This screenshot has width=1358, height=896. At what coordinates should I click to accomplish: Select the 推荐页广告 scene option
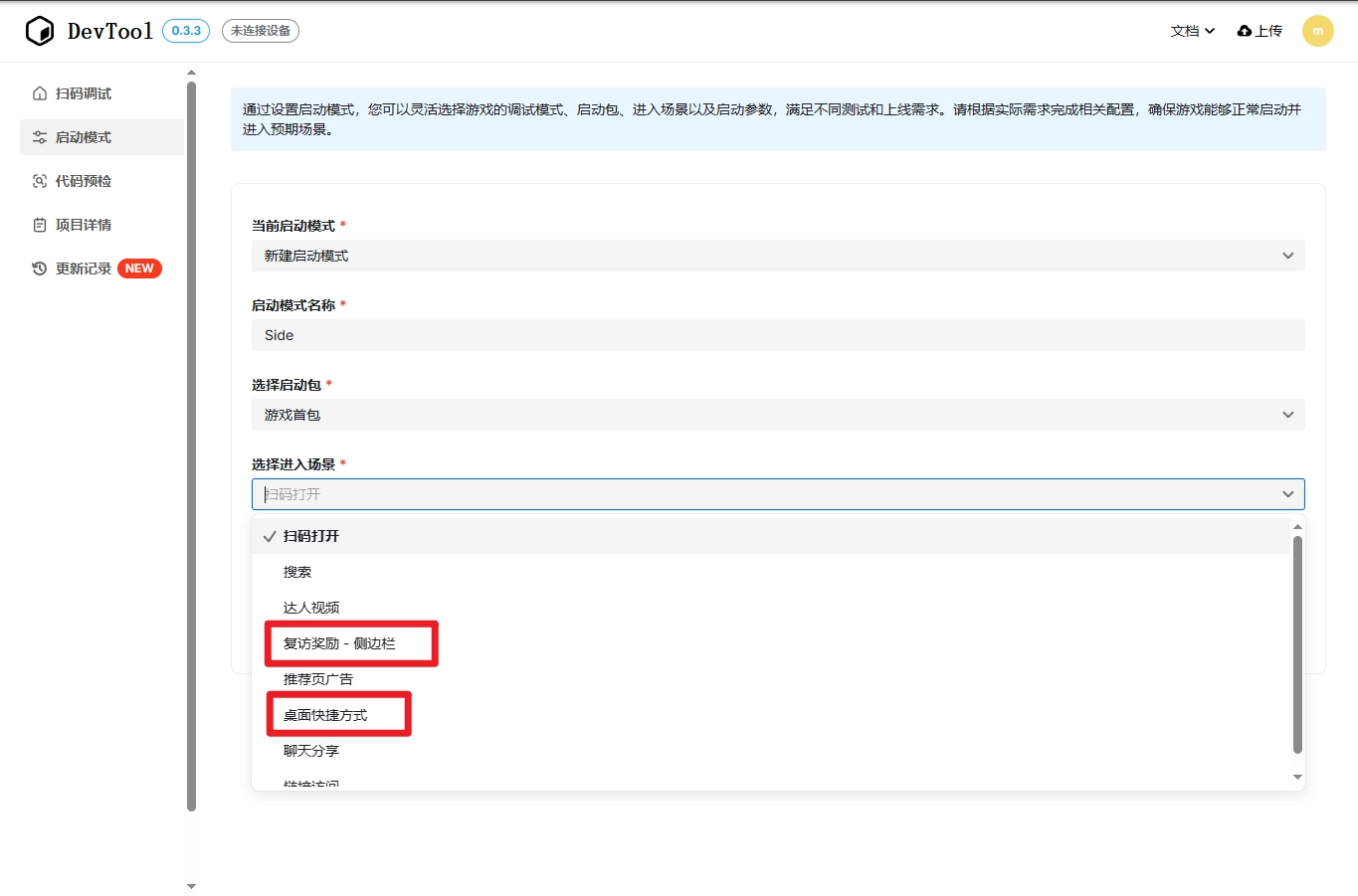[x=771, y=679]
